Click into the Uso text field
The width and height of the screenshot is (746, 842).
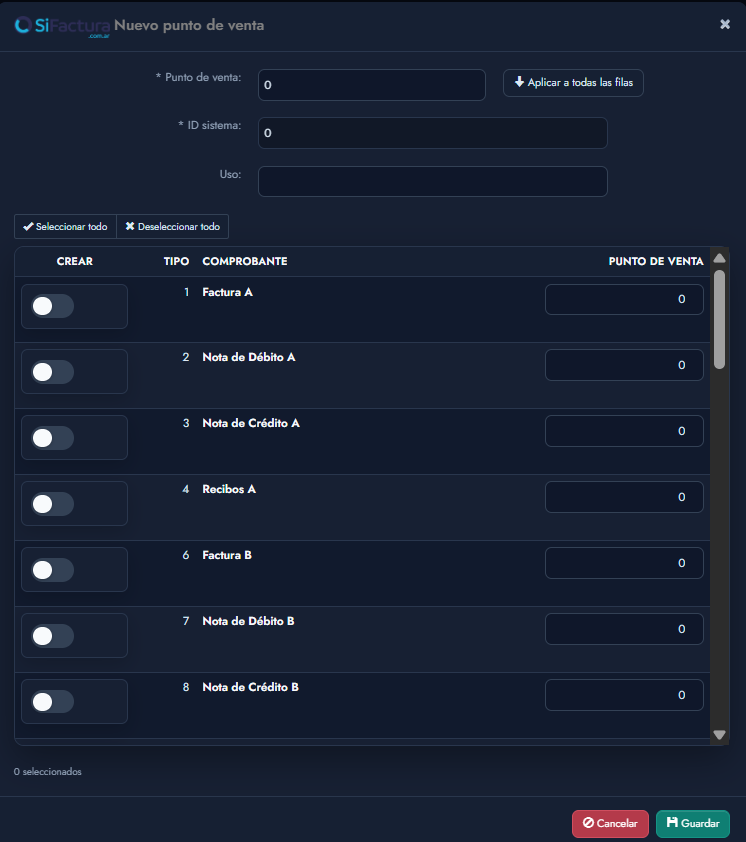(x=433, y=182)
